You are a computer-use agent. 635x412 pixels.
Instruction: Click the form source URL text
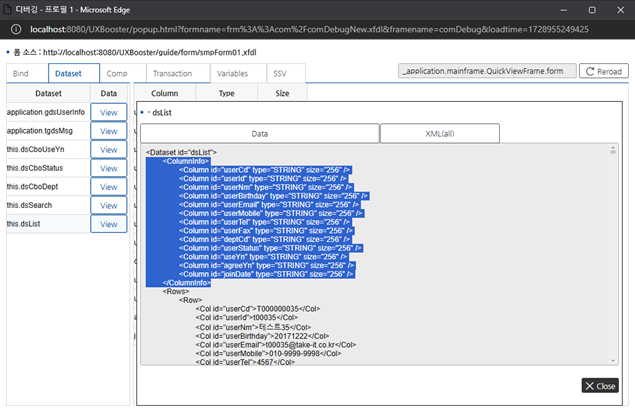pos(149,52)
